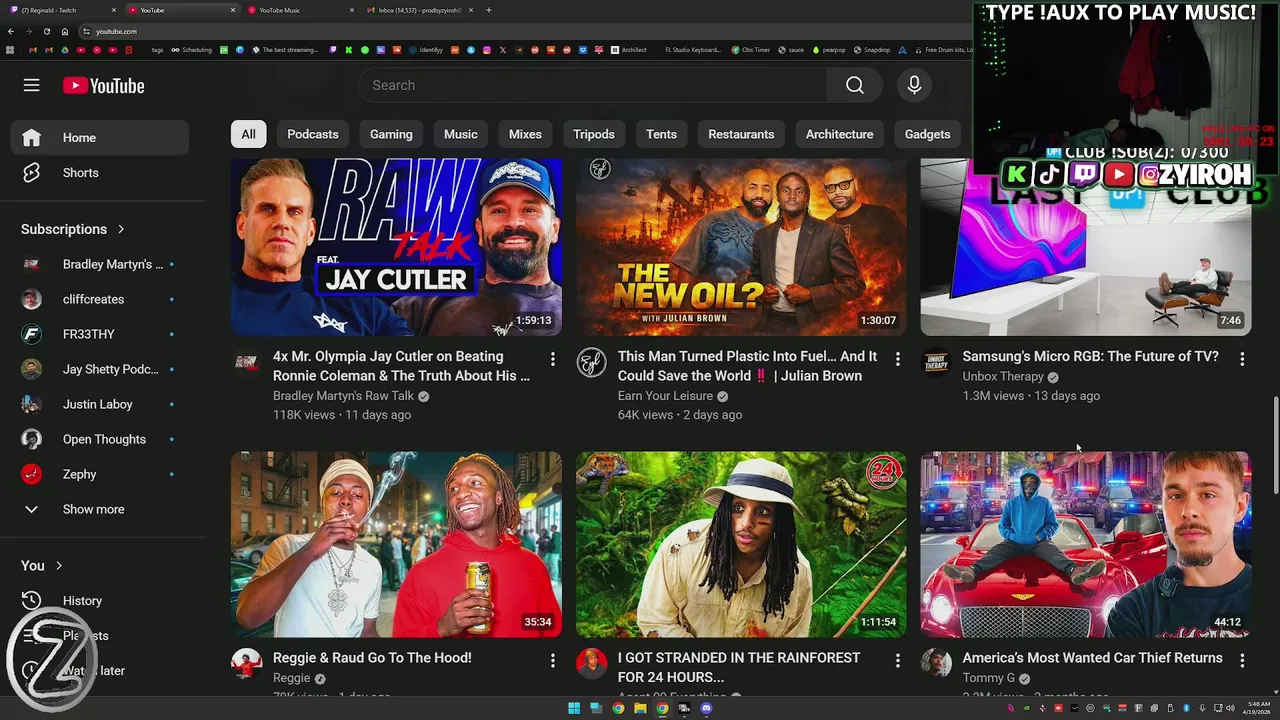
Task: Click Unbox Therapy channel avatar
Action: point(936,362)
